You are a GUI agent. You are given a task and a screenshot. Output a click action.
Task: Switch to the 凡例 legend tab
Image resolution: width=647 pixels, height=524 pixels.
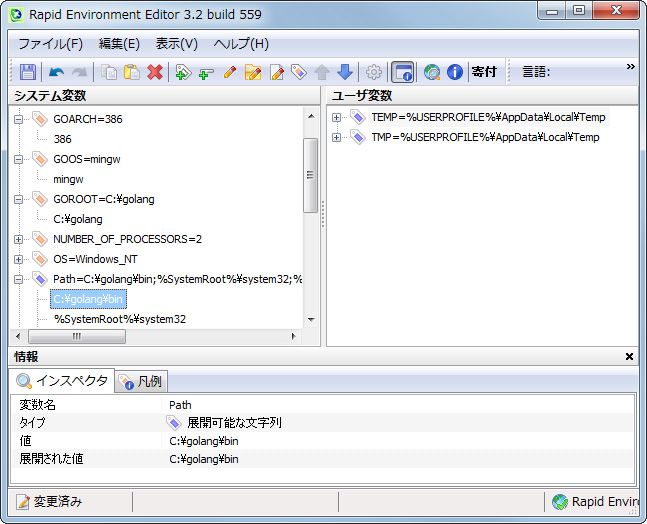coord(142,382)
